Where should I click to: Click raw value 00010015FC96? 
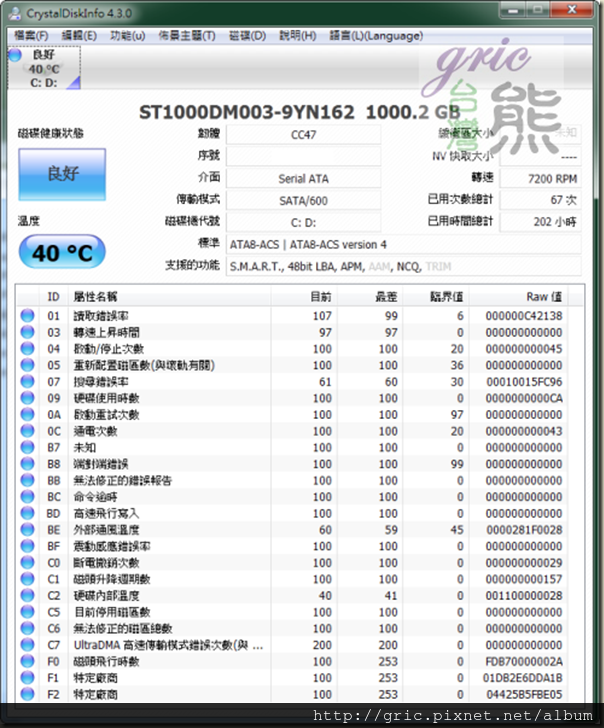click(524, 382)
